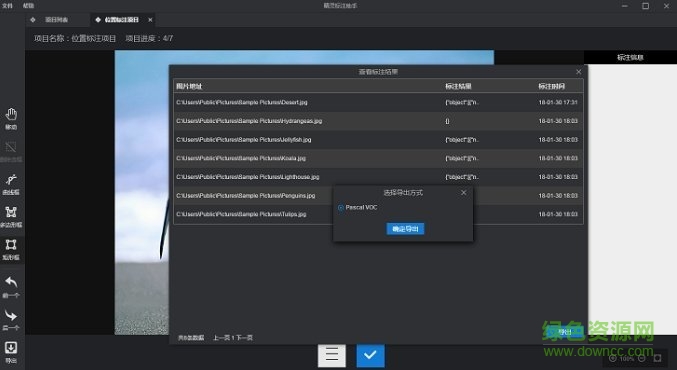Viewport: 677px width, 370px height.
Task: Select the Jellyfish.jpg row path
Action: (244, 139)
